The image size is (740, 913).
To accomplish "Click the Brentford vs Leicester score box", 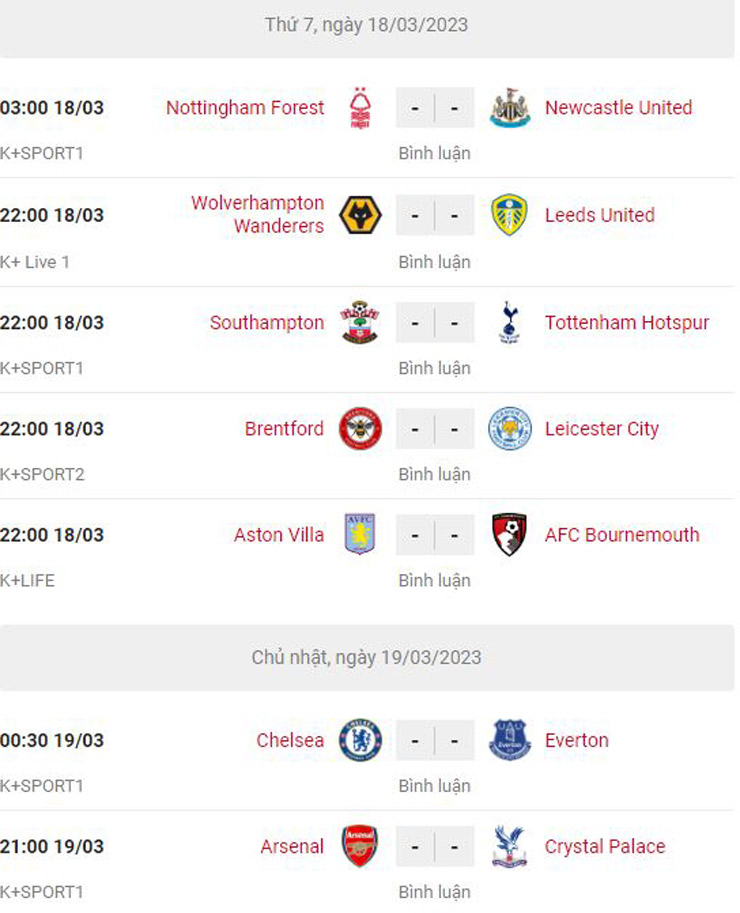I will point(435,429).
